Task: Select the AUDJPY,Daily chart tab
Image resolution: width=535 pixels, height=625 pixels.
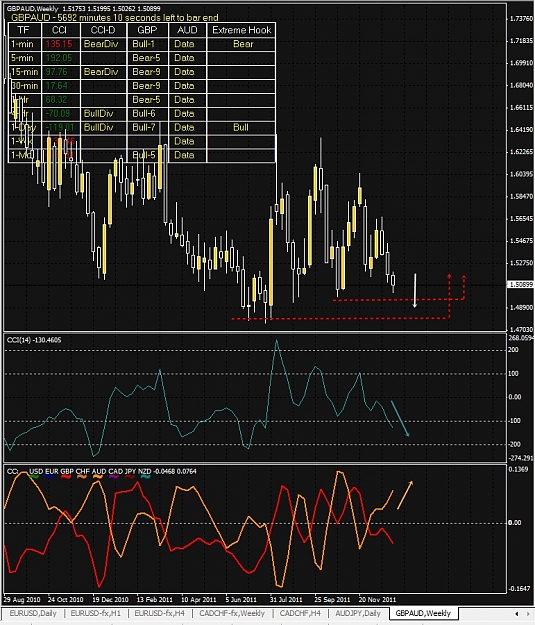Action: pyautogui.click(x=358, y=613)
